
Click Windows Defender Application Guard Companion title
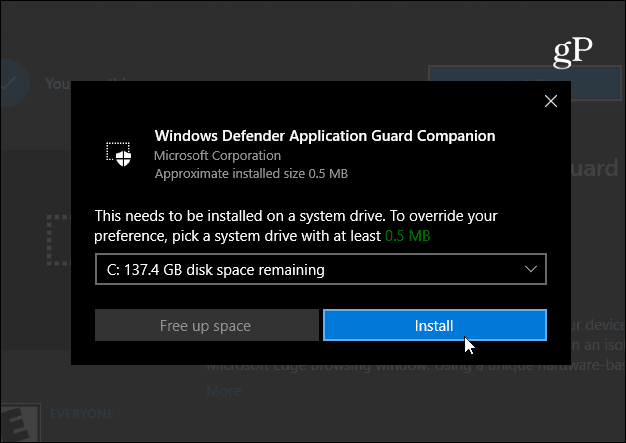325,136
